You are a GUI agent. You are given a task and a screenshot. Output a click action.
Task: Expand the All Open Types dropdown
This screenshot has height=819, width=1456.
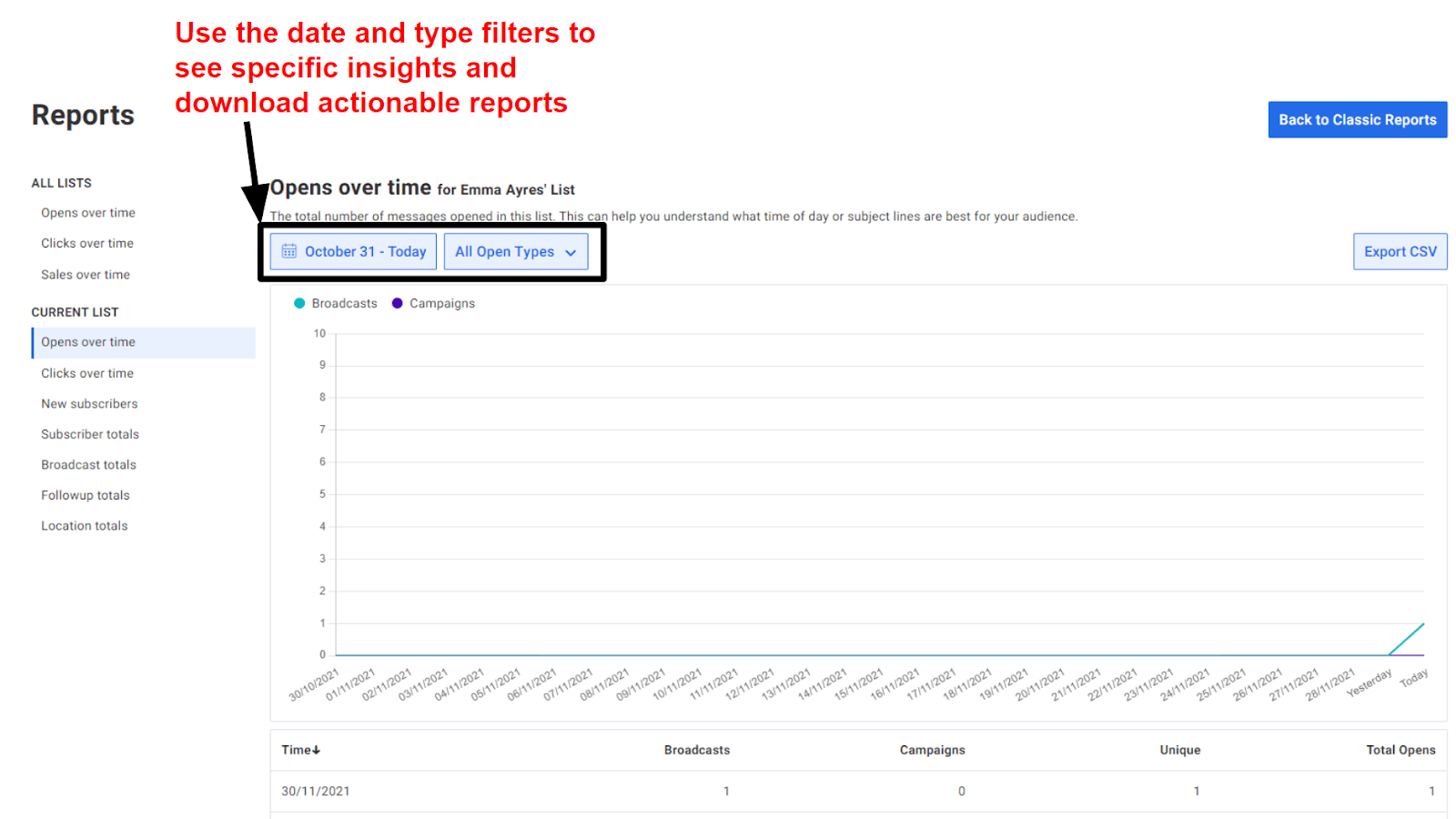pos(516,252)
